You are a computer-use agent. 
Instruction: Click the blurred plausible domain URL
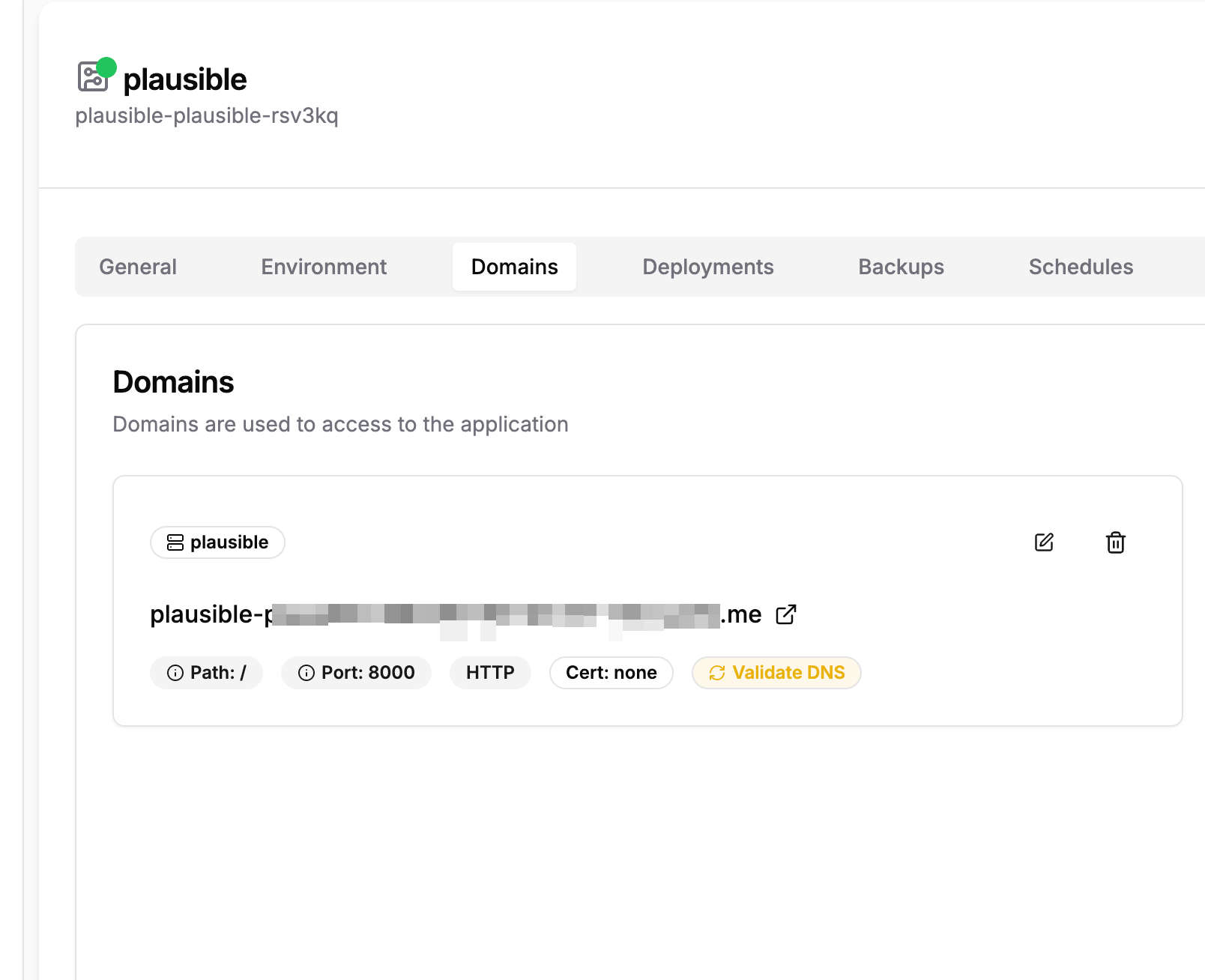point(456,614)
